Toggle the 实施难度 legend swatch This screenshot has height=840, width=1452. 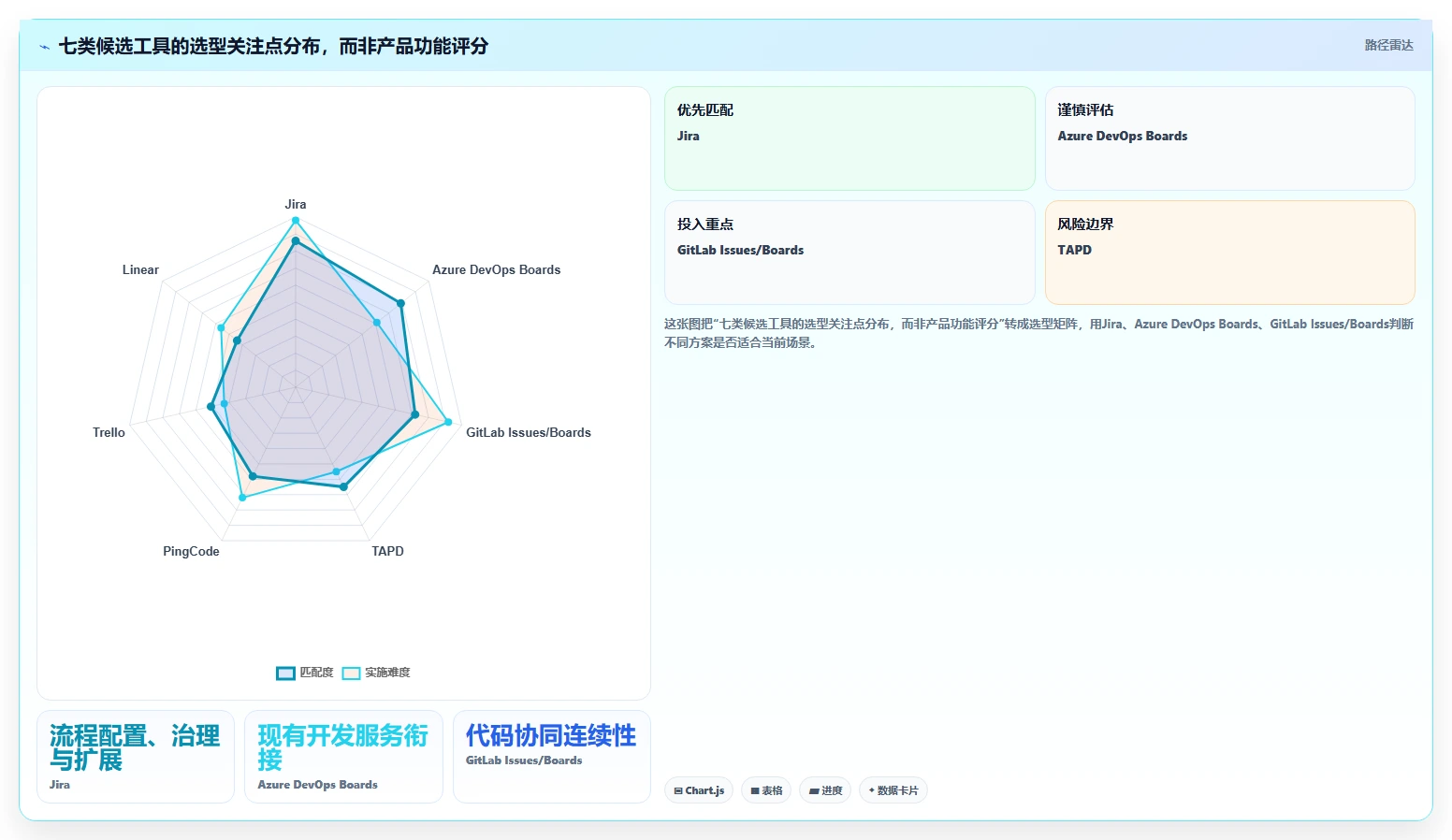351,673
